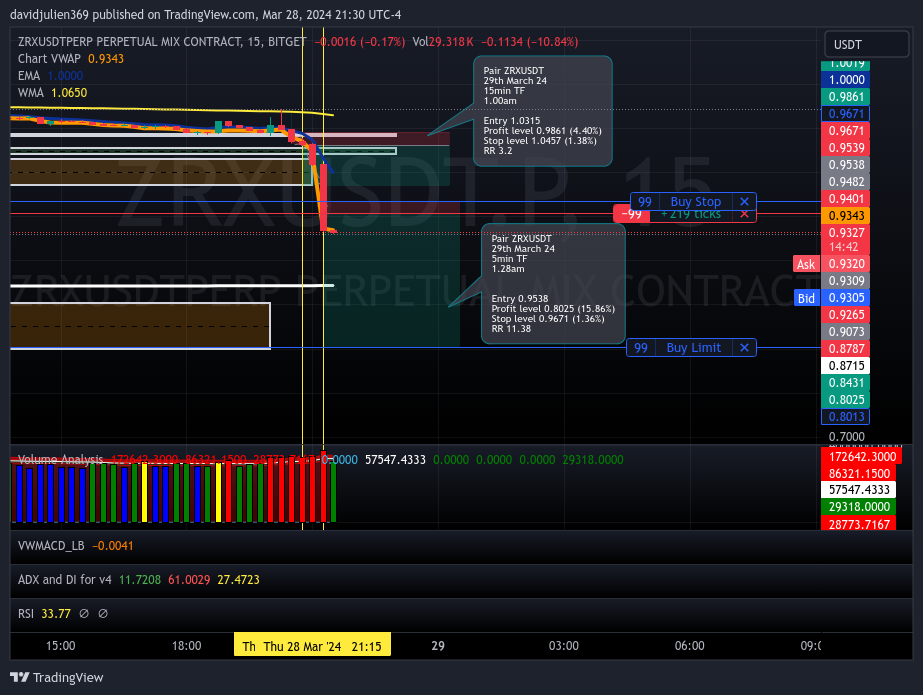Click the 15:00 time axis label
923x695 pixels.
pyautogui.click(x=61, y=646)
